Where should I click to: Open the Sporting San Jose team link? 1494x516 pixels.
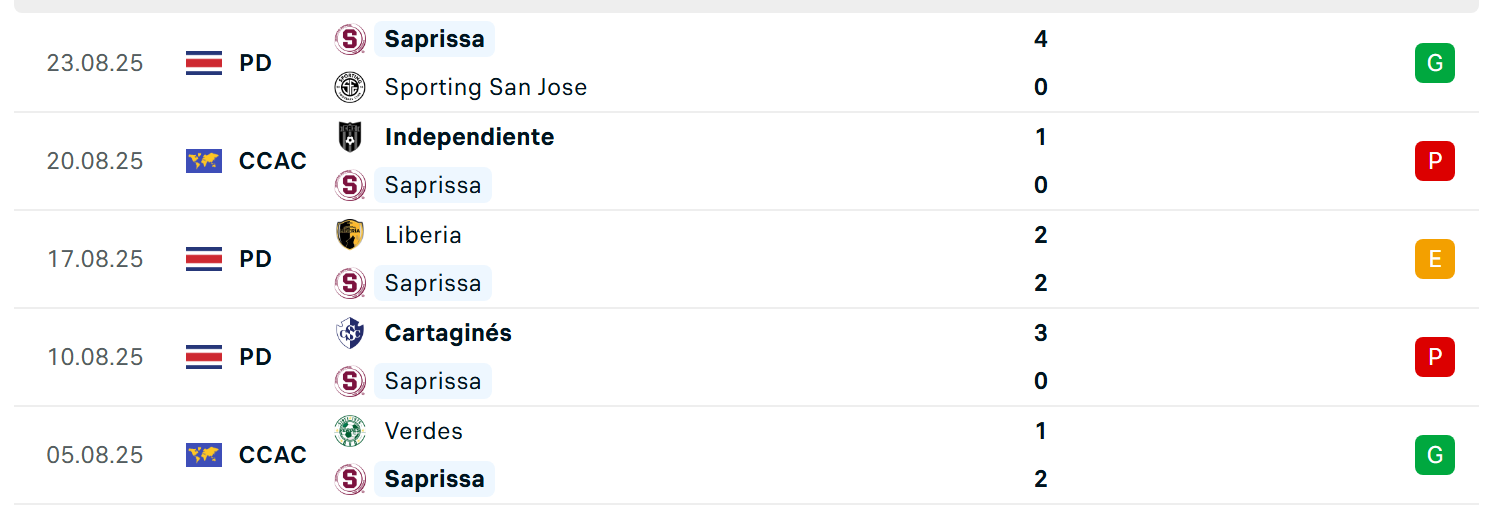coord(486,87)
